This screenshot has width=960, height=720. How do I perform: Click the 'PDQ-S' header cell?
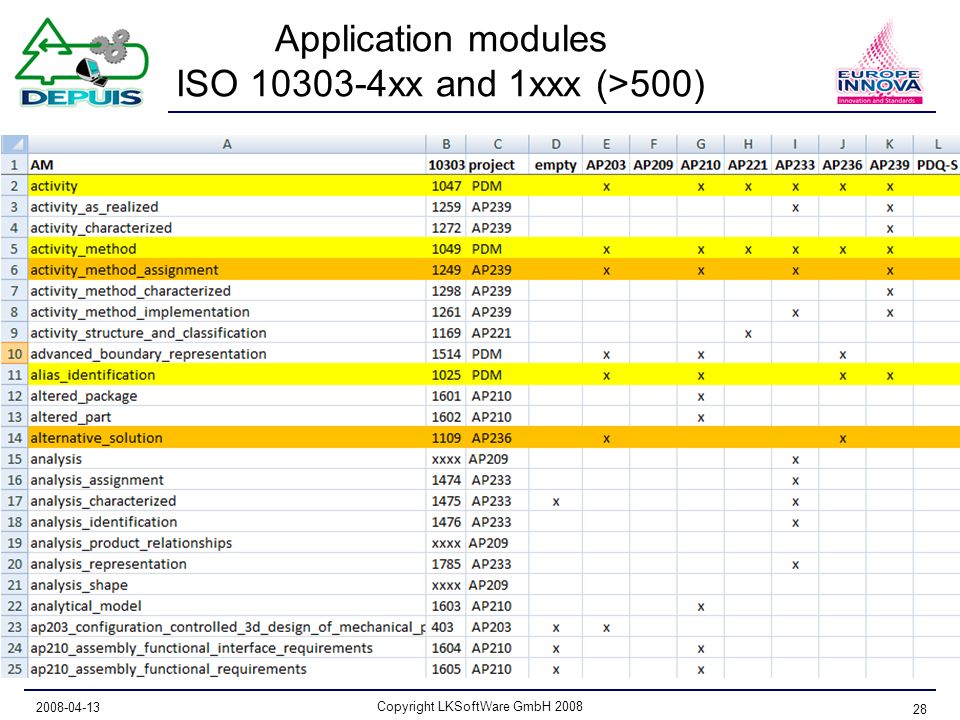[x=936, y=165]
